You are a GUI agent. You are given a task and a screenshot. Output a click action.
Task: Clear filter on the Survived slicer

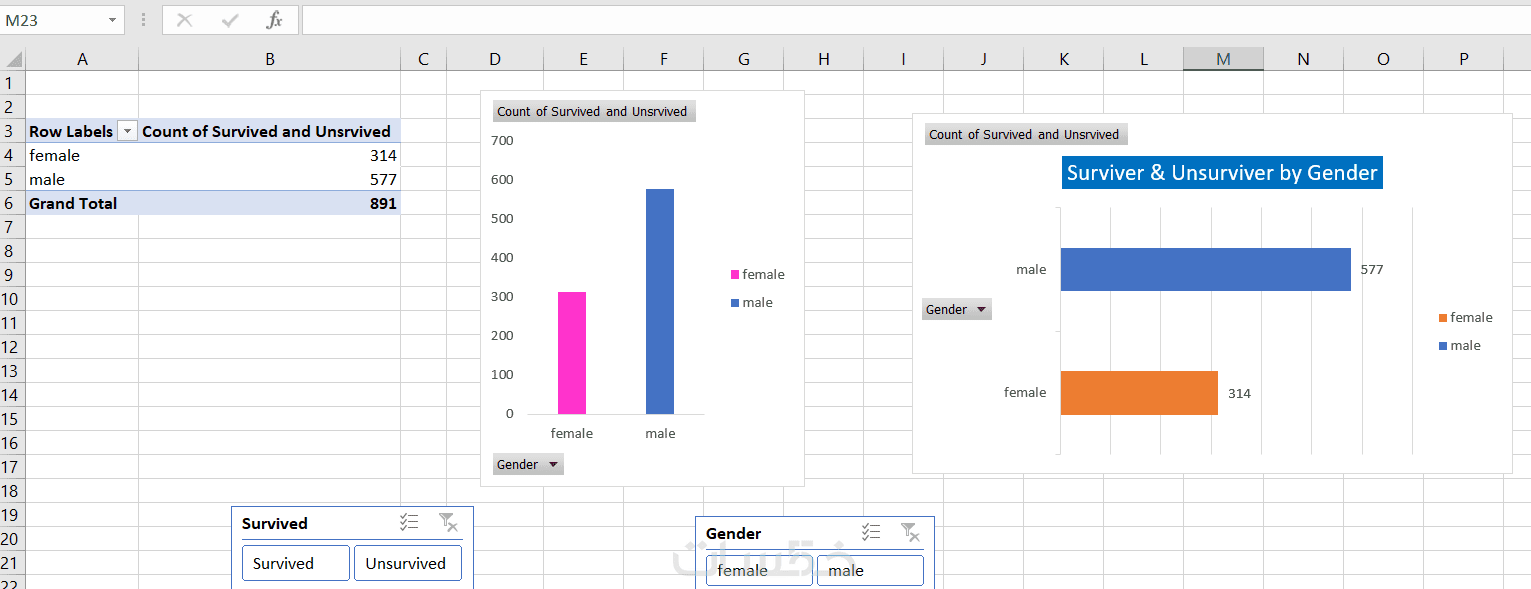(448, 522)
